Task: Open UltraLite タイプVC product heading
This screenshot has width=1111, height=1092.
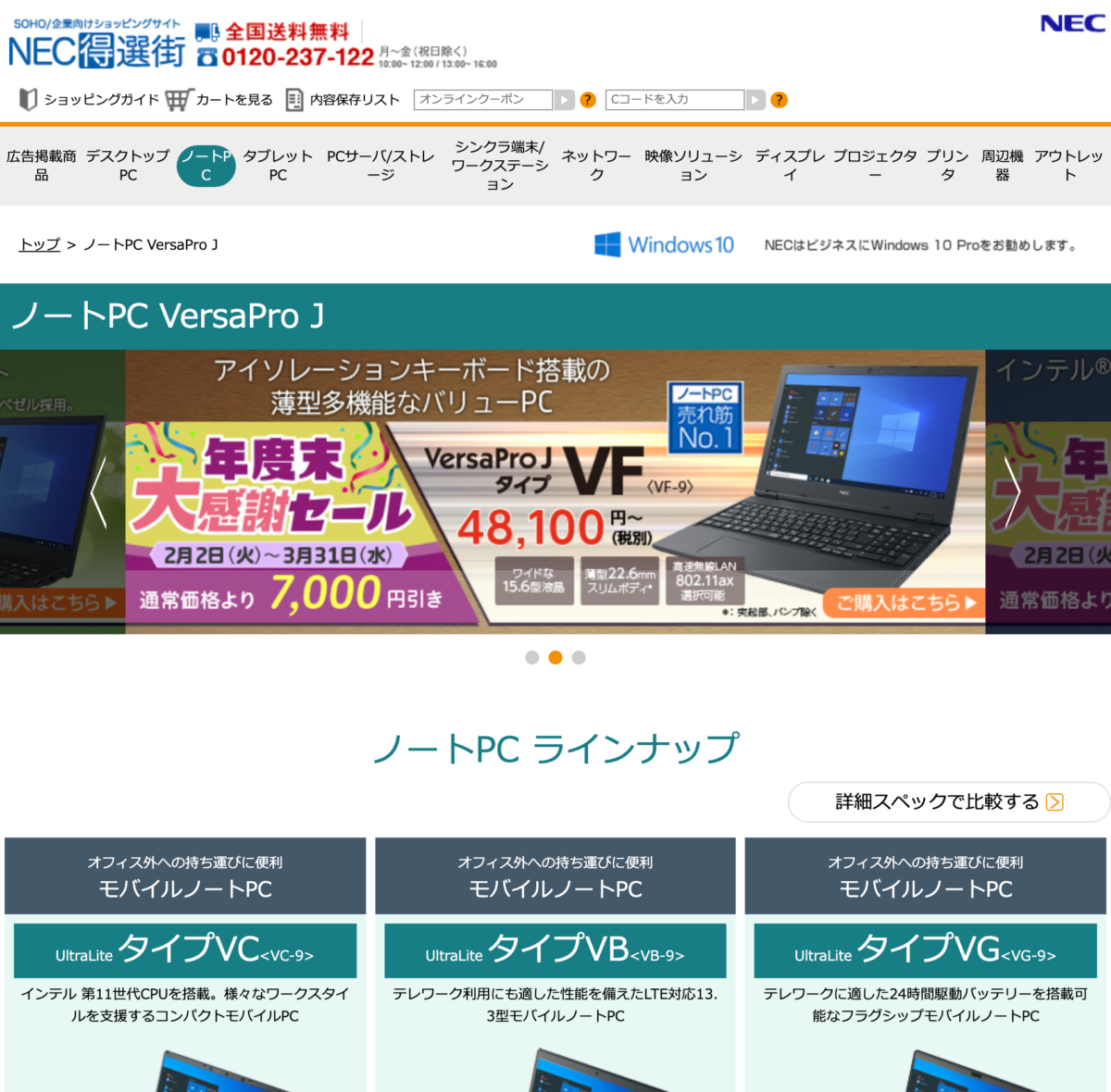Action: coord(185,950)
